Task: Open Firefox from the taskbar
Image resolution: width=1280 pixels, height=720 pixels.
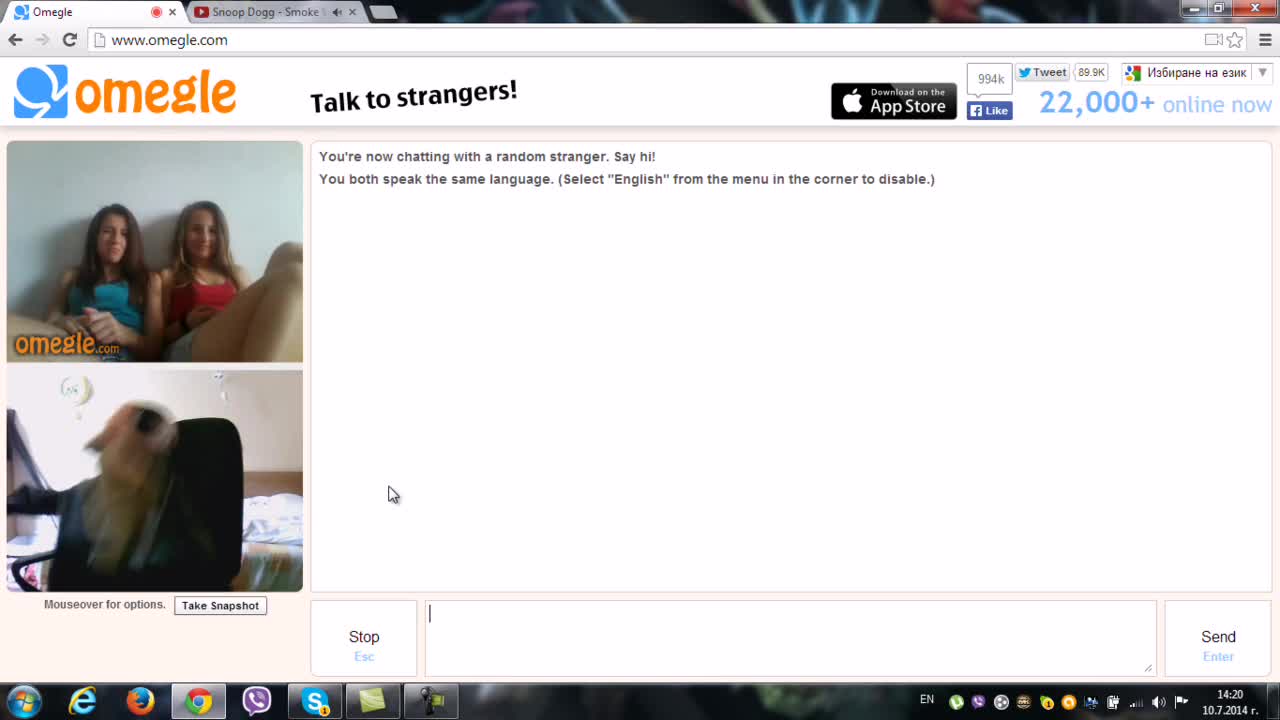Action: [140, 702]
